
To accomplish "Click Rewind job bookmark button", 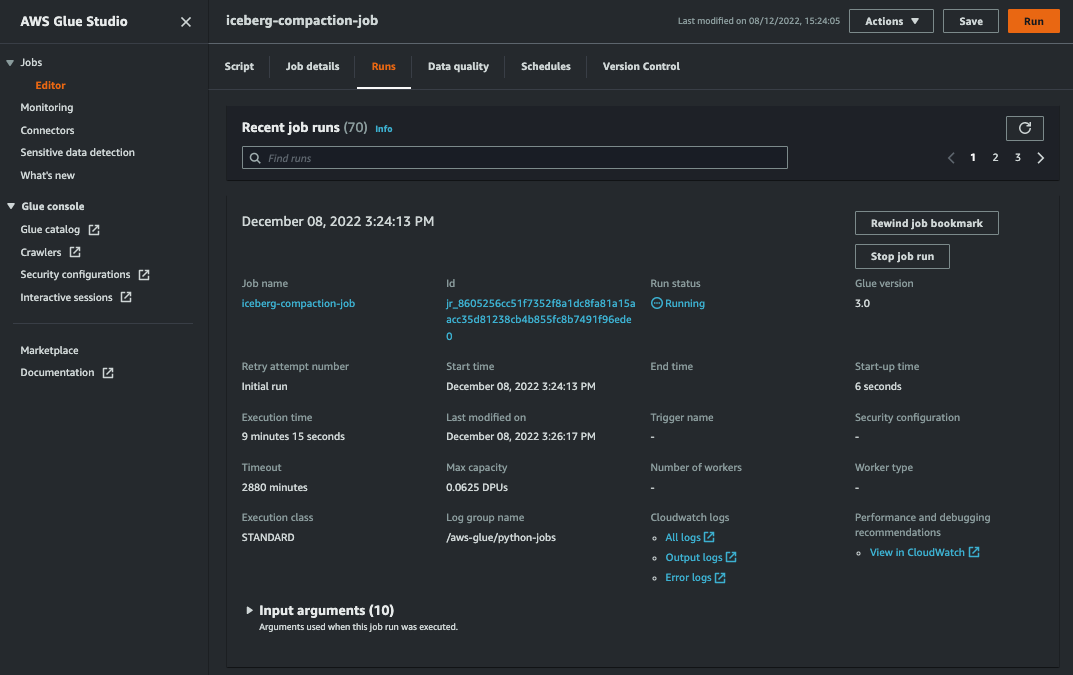I will (927, 223).
